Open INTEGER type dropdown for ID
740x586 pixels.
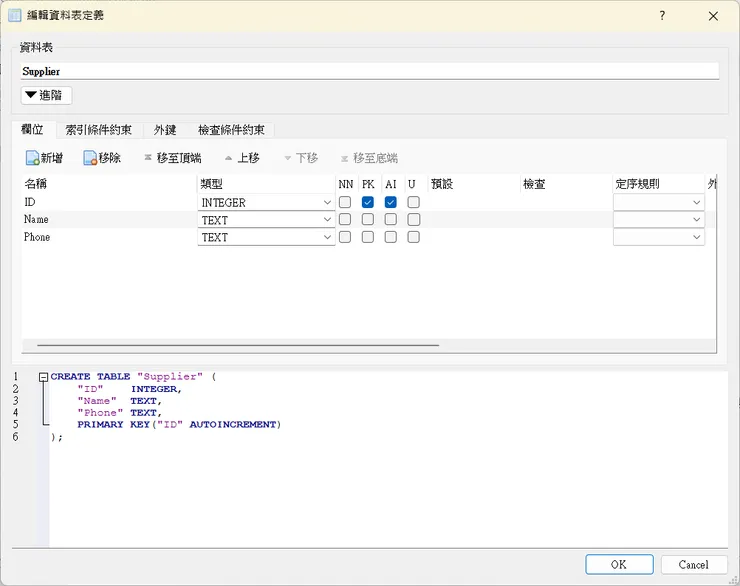266,202
